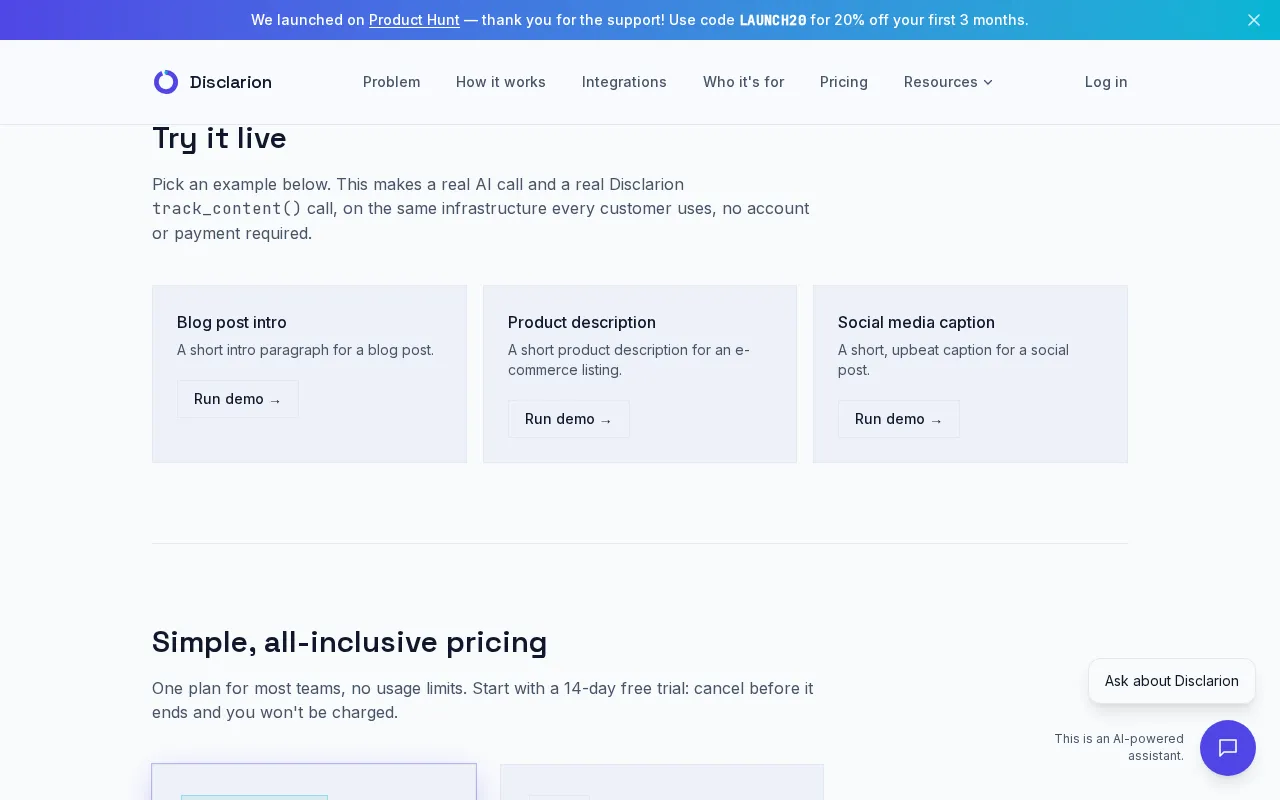1280x800 pixels.
Task: Navigate to Pricing in header
Action: [844, 82]
